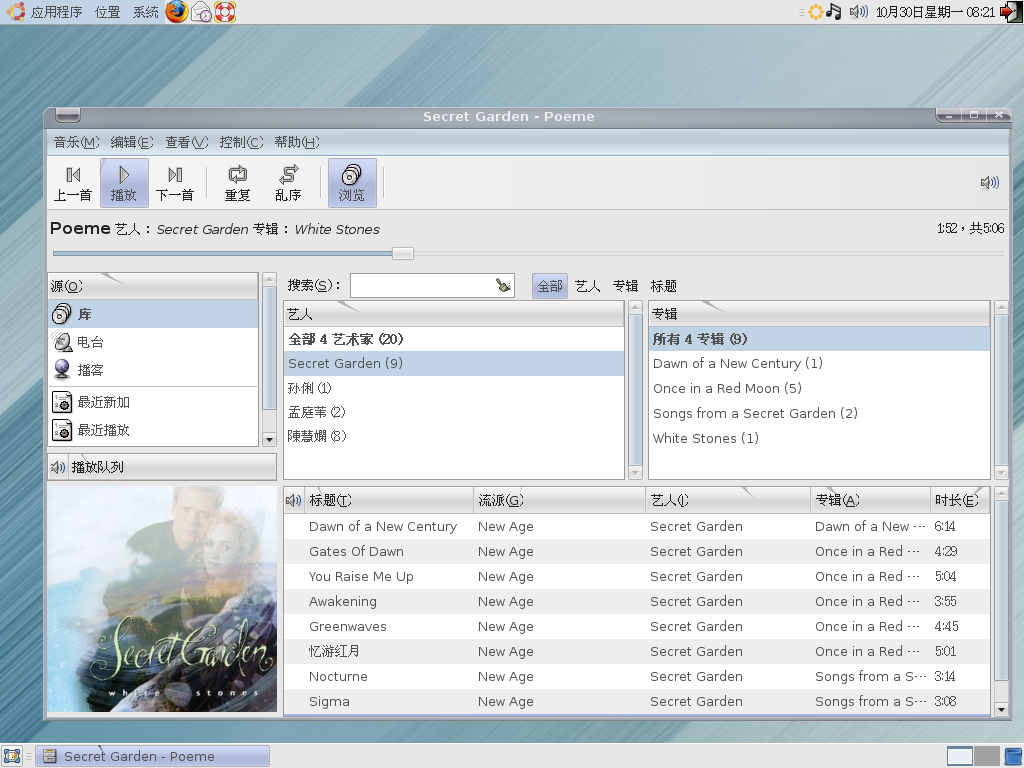Toggle Shuffle (乱序) mode
Screen dimensions: 1024x768
click(288, 183)
